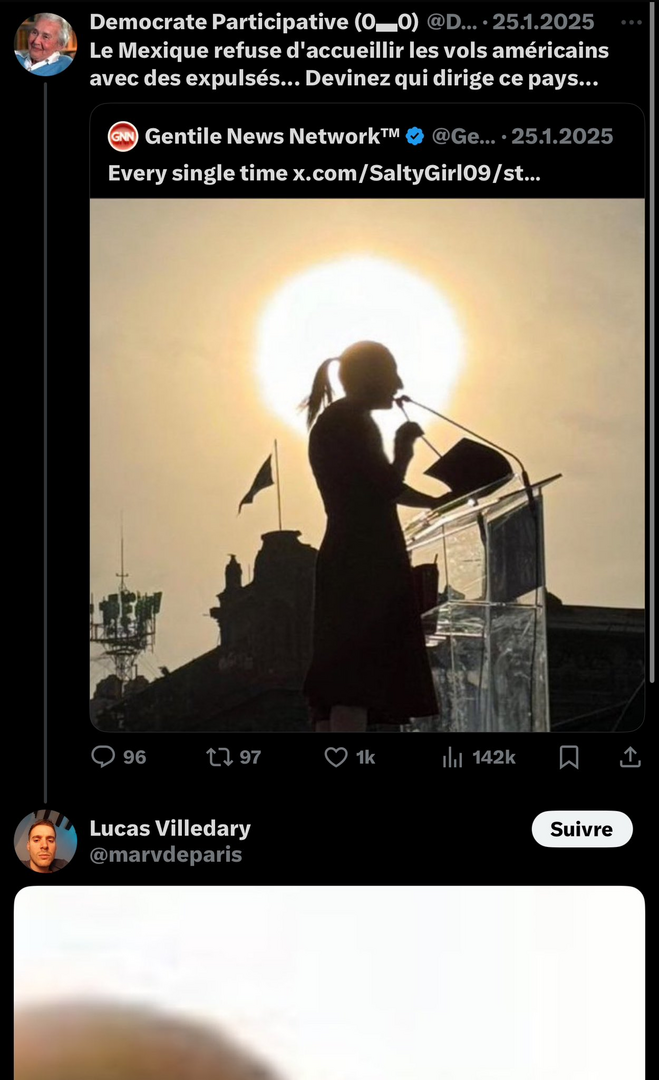Click the GNN logo in the quoted tweet
This screenshot has height=1080, width=659.
[123, 136]
